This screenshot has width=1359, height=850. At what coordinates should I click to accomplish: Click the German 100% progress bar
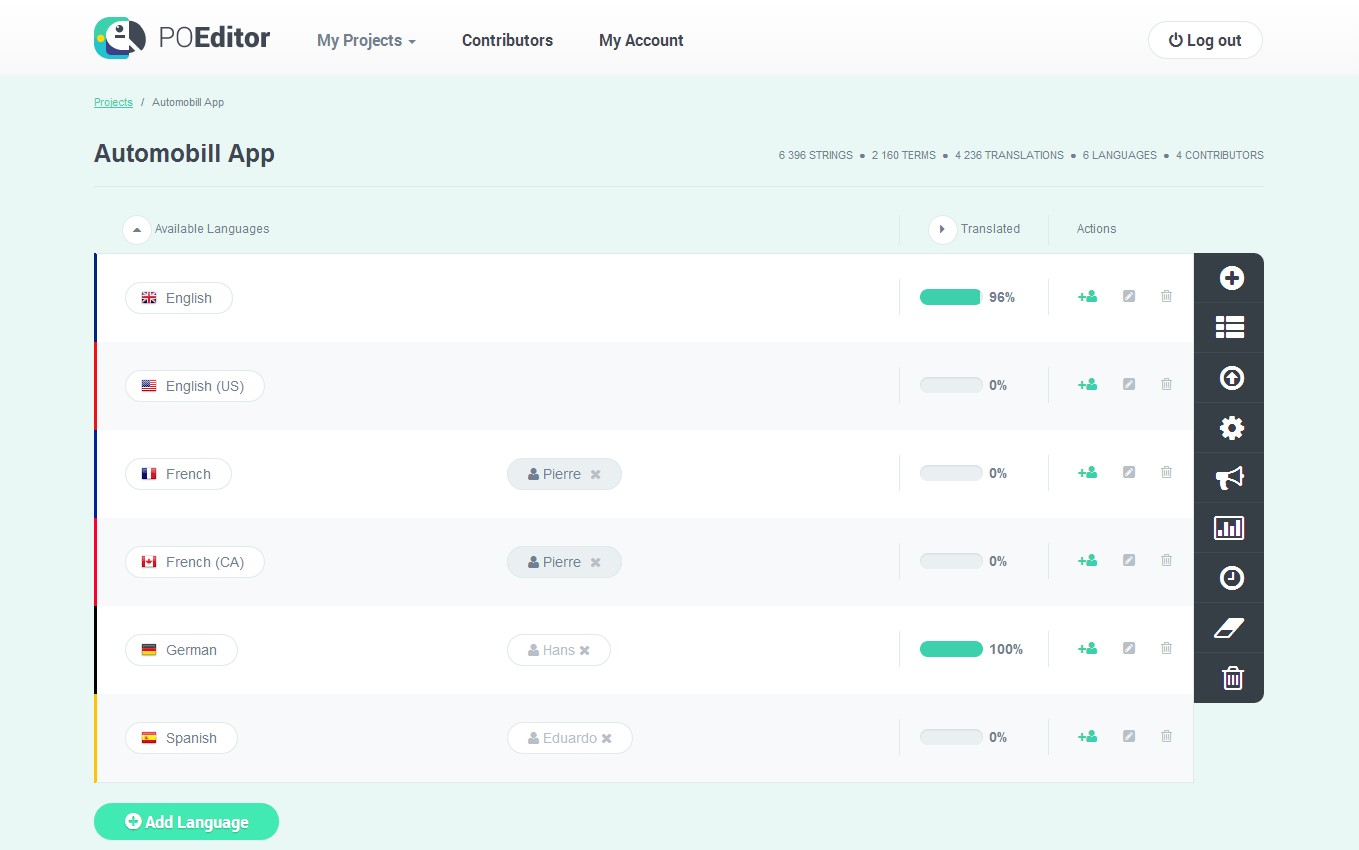(951, 650)
